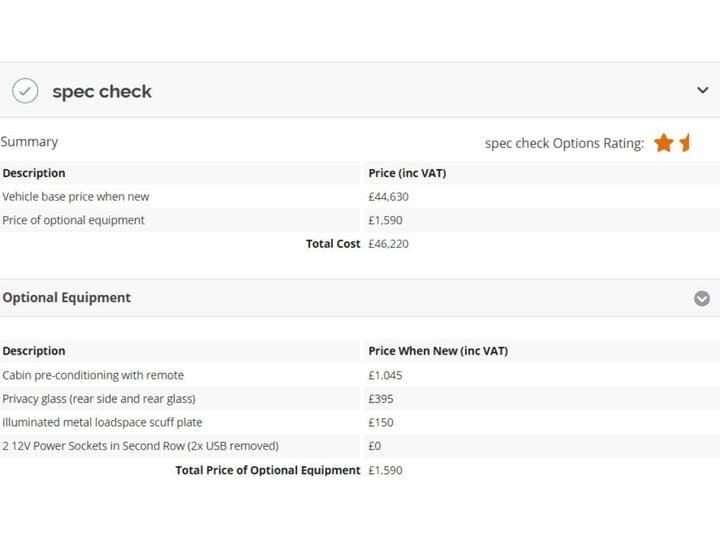
Task: Click 'Price of optional equipment' row
Action: pyautogui.click(x=360, y=220)
